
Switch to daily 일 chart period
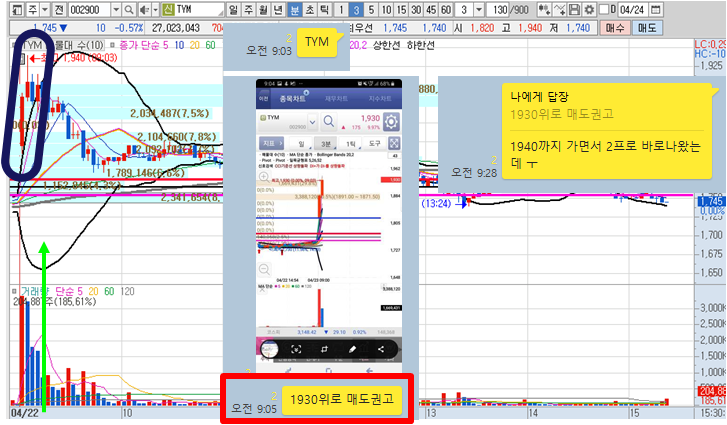coord(233,9)
